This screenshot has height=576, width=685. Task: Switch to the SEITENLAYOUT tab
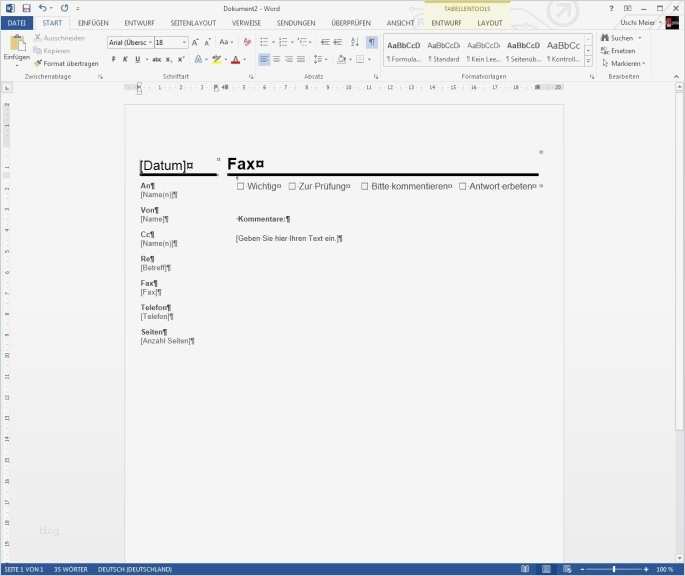point(193,23)
